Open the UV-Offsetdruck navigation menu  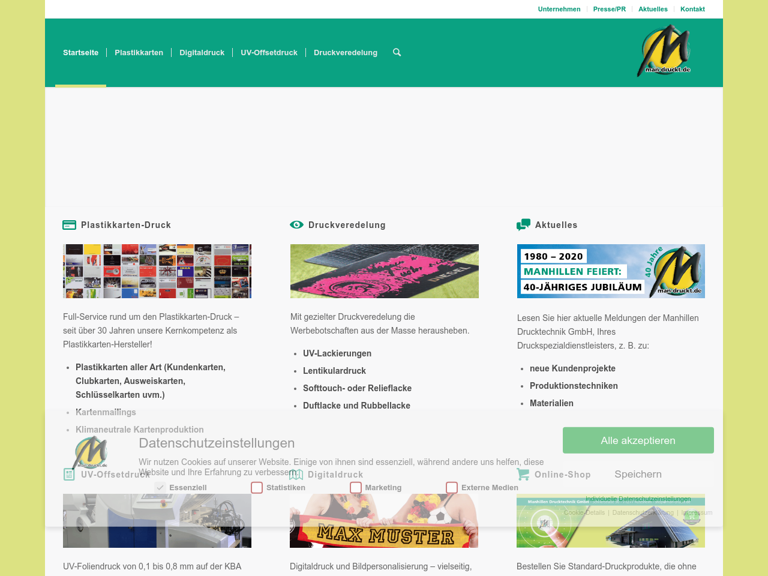tap(268, 53)
